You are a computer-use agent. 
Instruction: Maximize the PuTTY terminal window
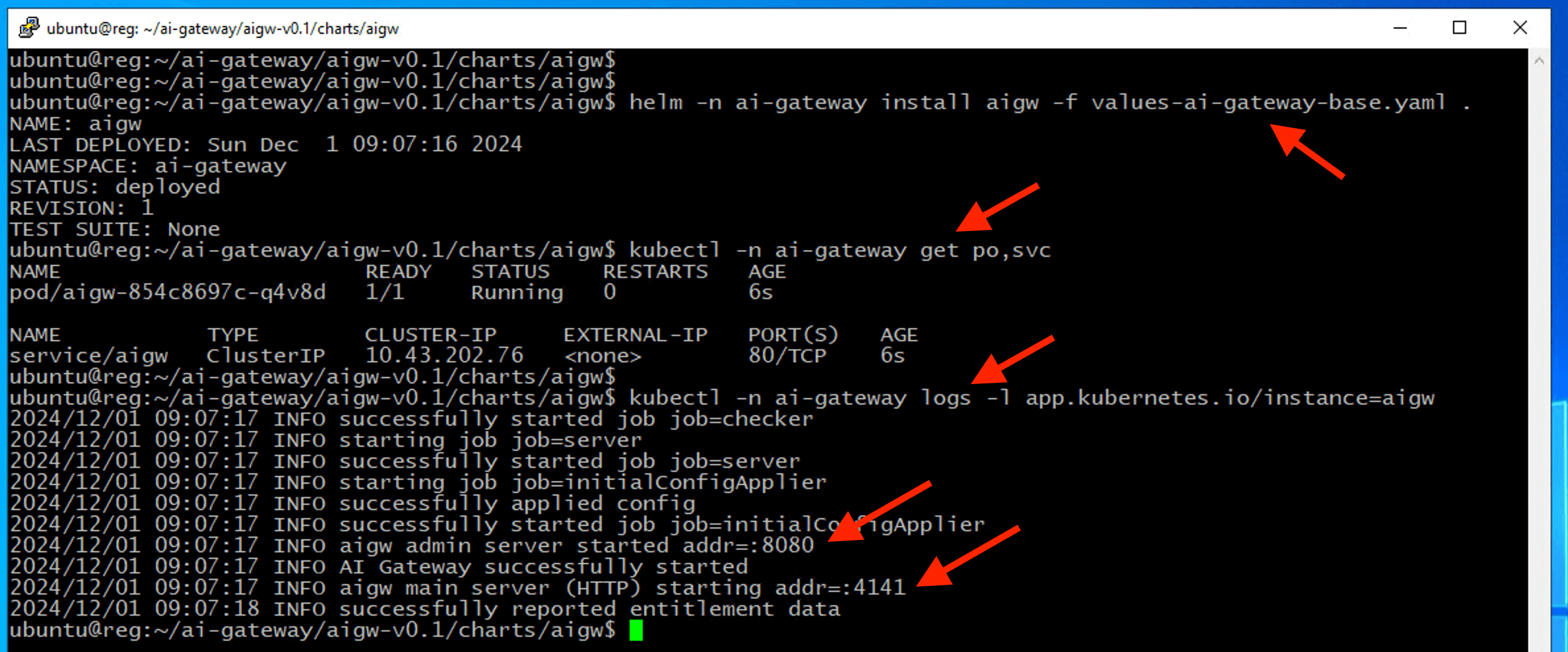[1459, 28]
